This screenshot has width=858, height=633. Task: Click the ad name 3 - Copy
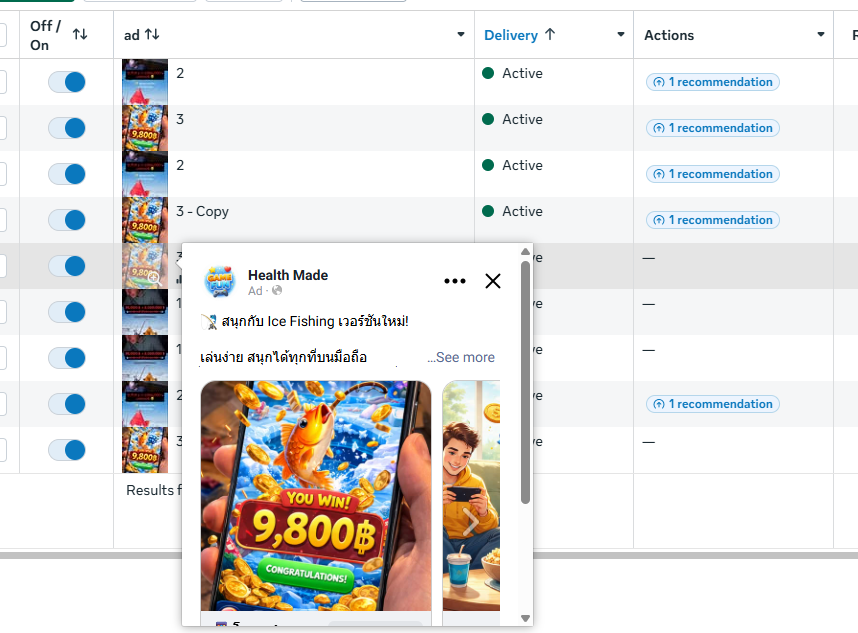pos(202,211)
